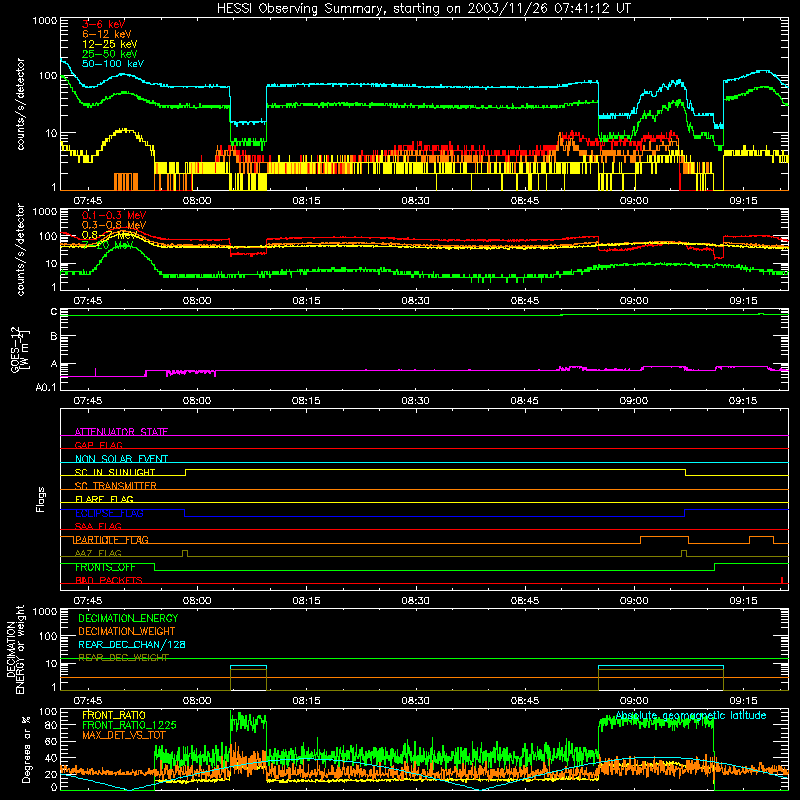Click the BAD_PACKETS flag label

tap(109, 580)
